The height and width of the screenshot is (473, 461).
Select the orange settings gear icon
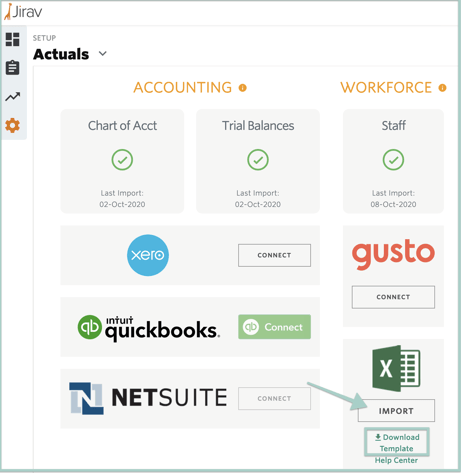tap(13, 126)
